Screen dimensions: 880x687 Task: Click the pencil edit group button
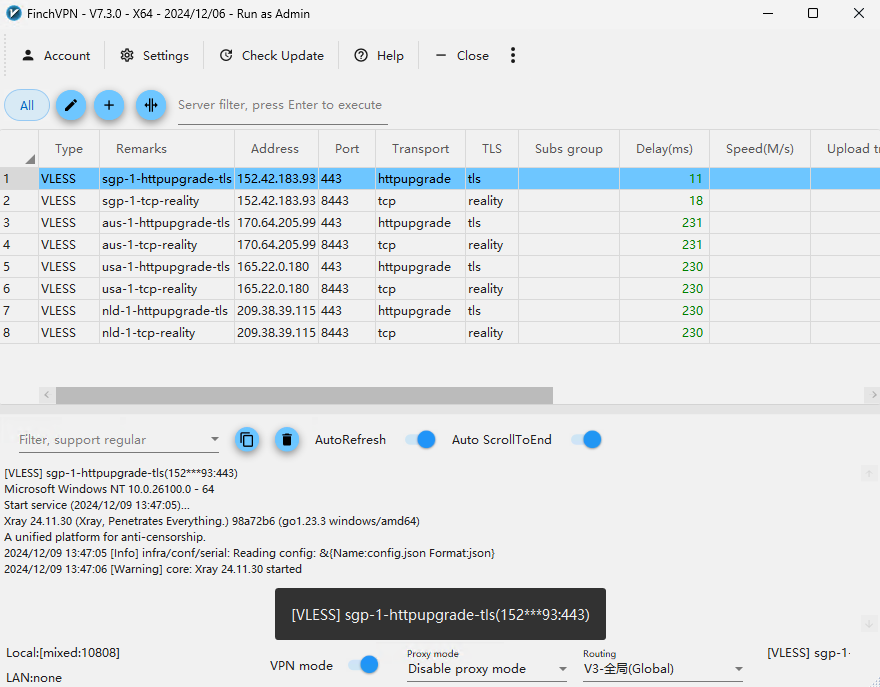coord(71,105)
